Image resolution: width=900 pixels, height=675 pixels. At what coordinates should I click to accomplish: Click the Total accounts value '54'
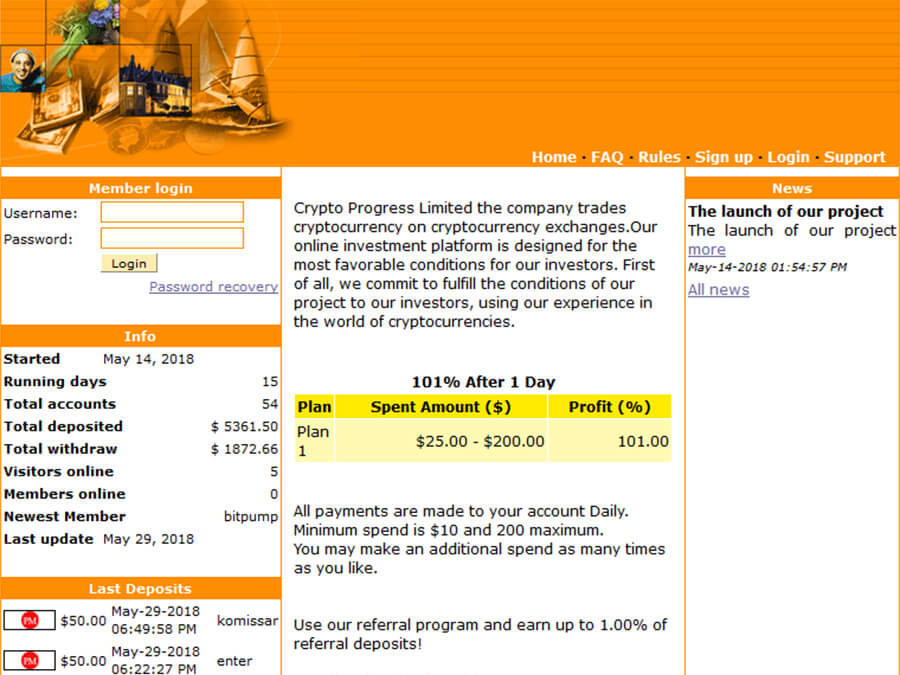(x=270, y=404)
